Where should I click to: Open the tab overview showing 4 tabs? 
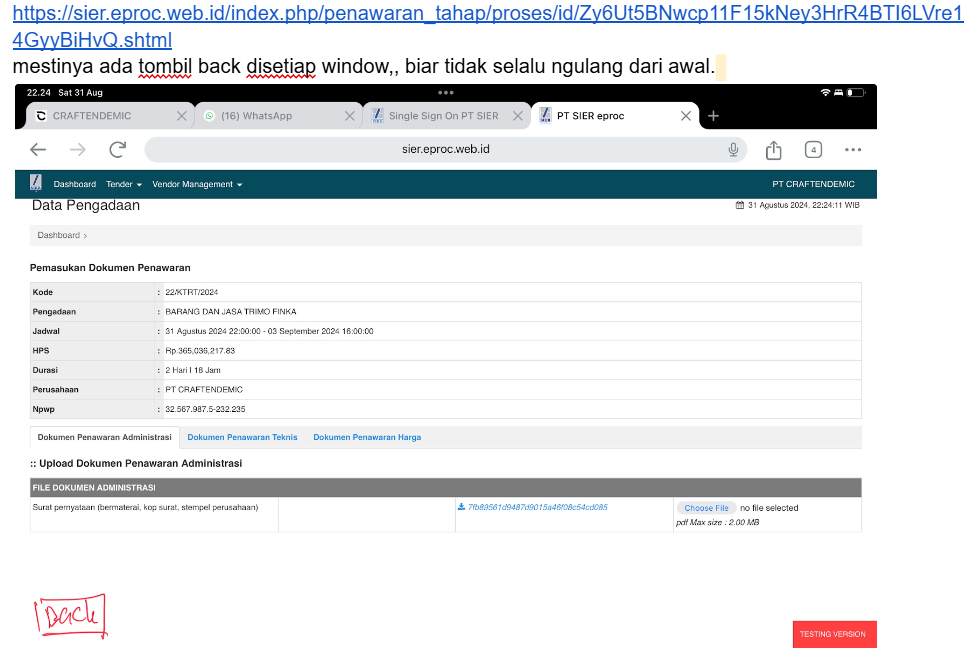point(813,149)
